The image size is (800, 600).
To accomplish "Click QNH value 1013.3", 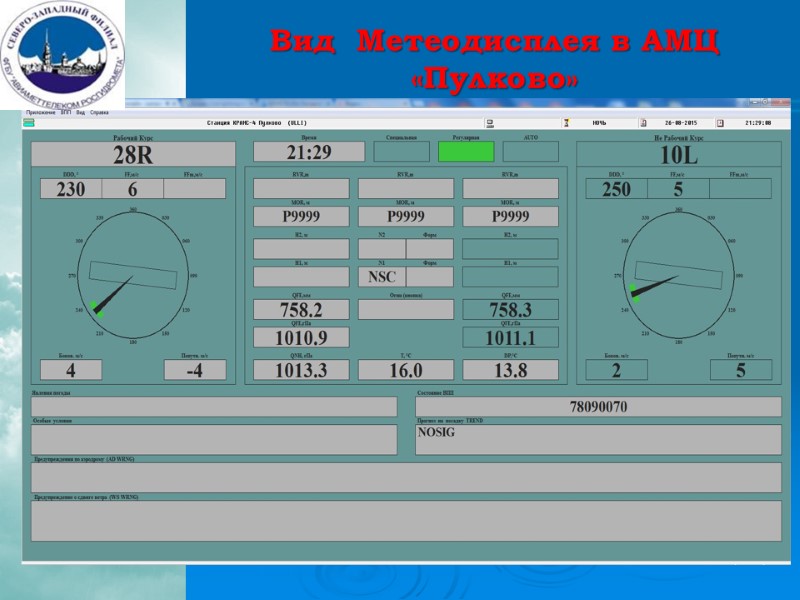I will tap(301, 370).
